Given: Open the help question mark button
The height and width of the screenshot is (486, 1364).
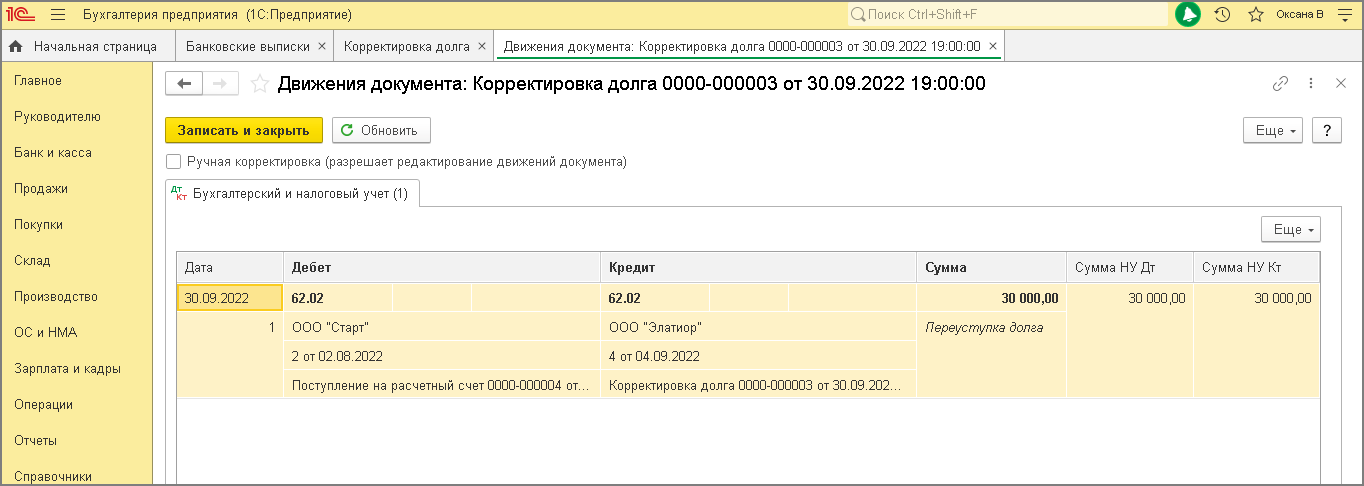Looking at the screenshot, I should (x=1326, y=131).
